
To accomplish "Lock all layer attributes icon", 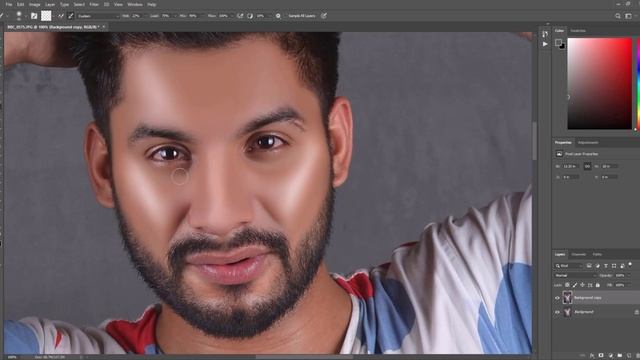I will (x=598, y=285).
